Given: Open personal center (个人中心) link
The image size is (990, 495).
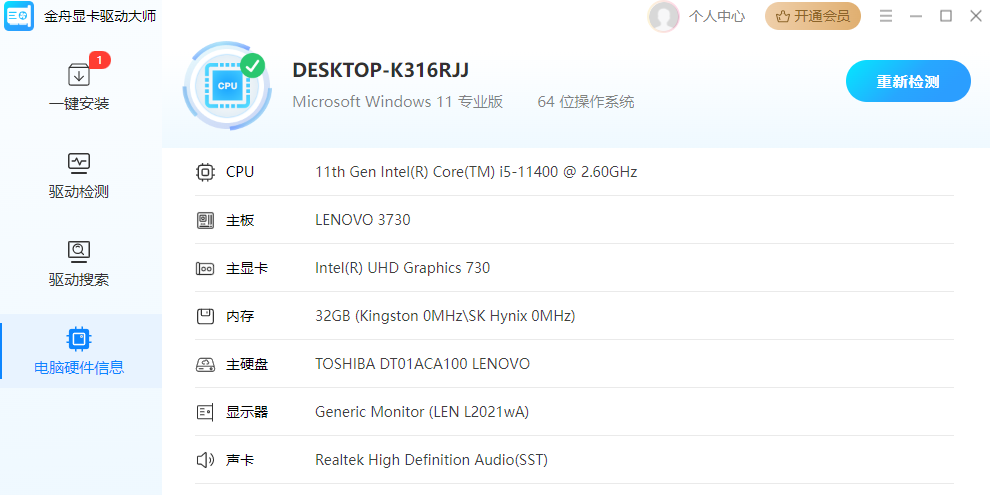Looking at the screenshot, I should click(x=717, y=16).
